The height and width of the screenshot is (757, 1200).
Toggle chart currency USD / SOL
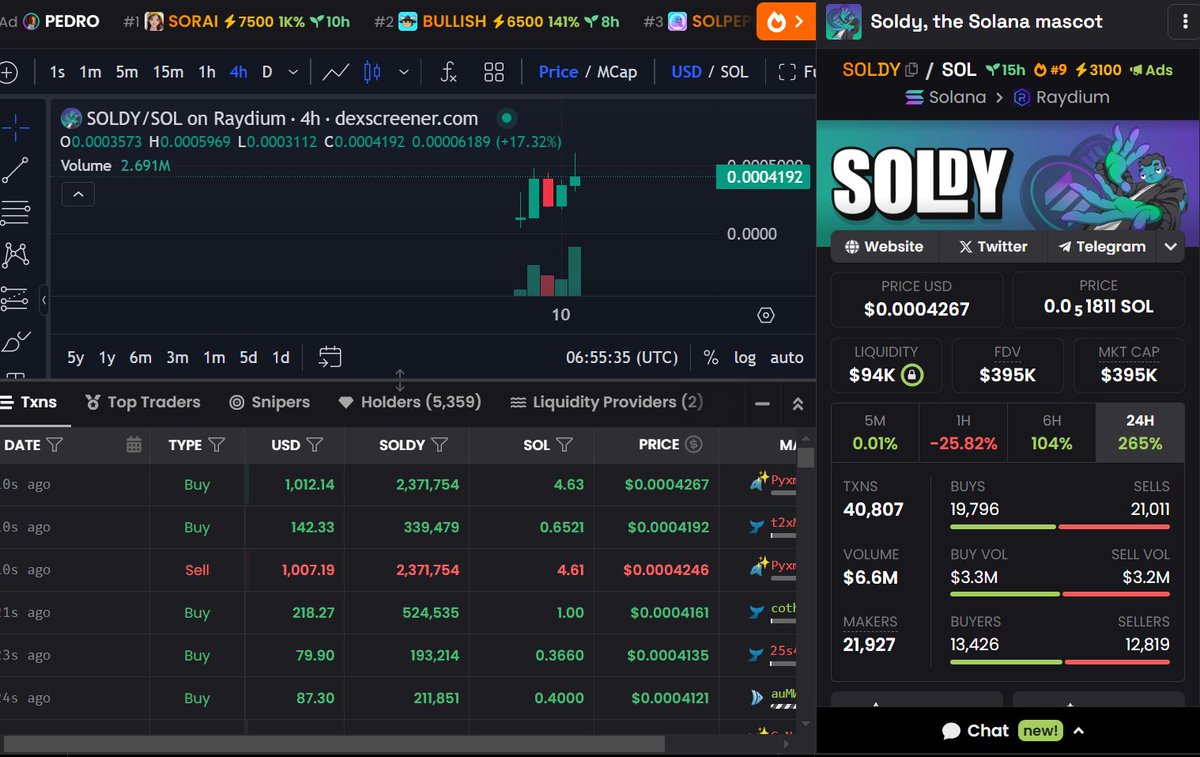coord(710,72)
